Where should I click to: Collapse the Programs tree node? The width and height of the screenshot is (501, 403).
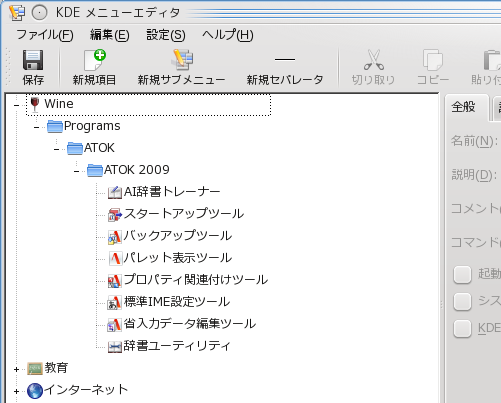pos(36,127)
